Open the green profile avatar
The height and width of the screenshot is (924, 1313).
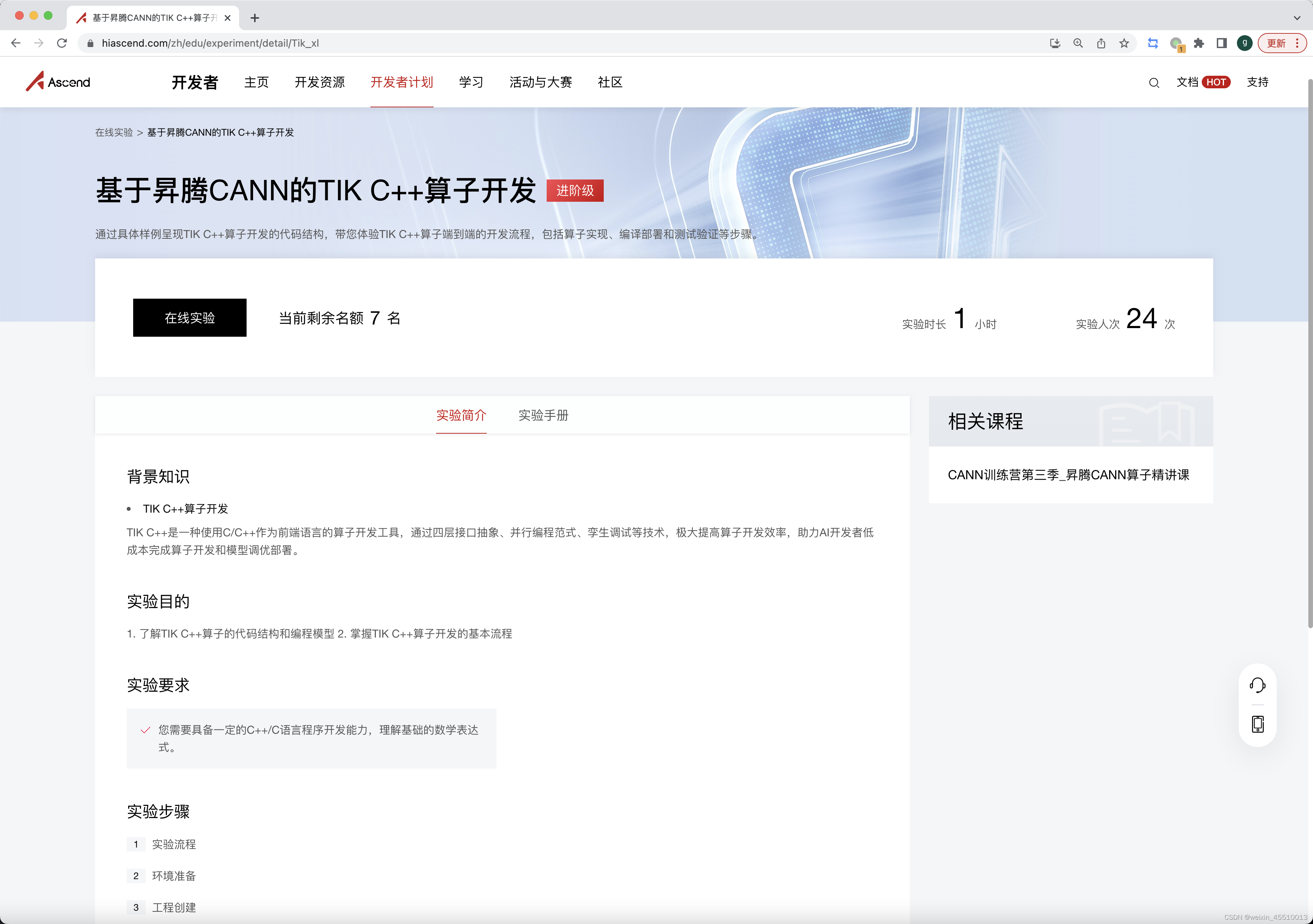tap(1244, 43)
